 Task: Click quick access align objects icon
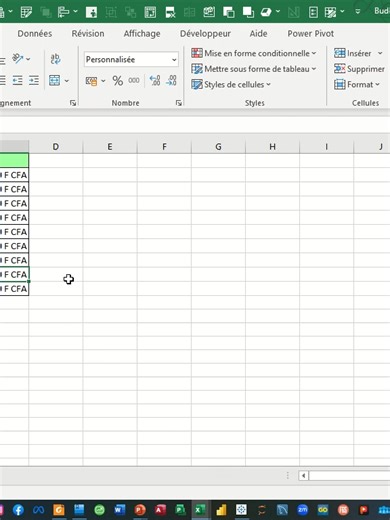click(63, 12)
